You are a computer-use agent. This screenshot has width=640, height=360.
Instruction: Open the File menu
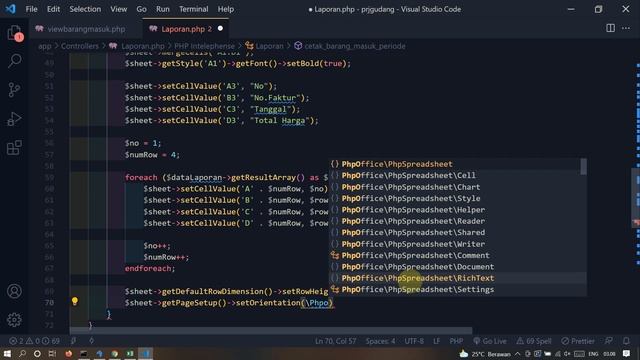click(31, 9)
